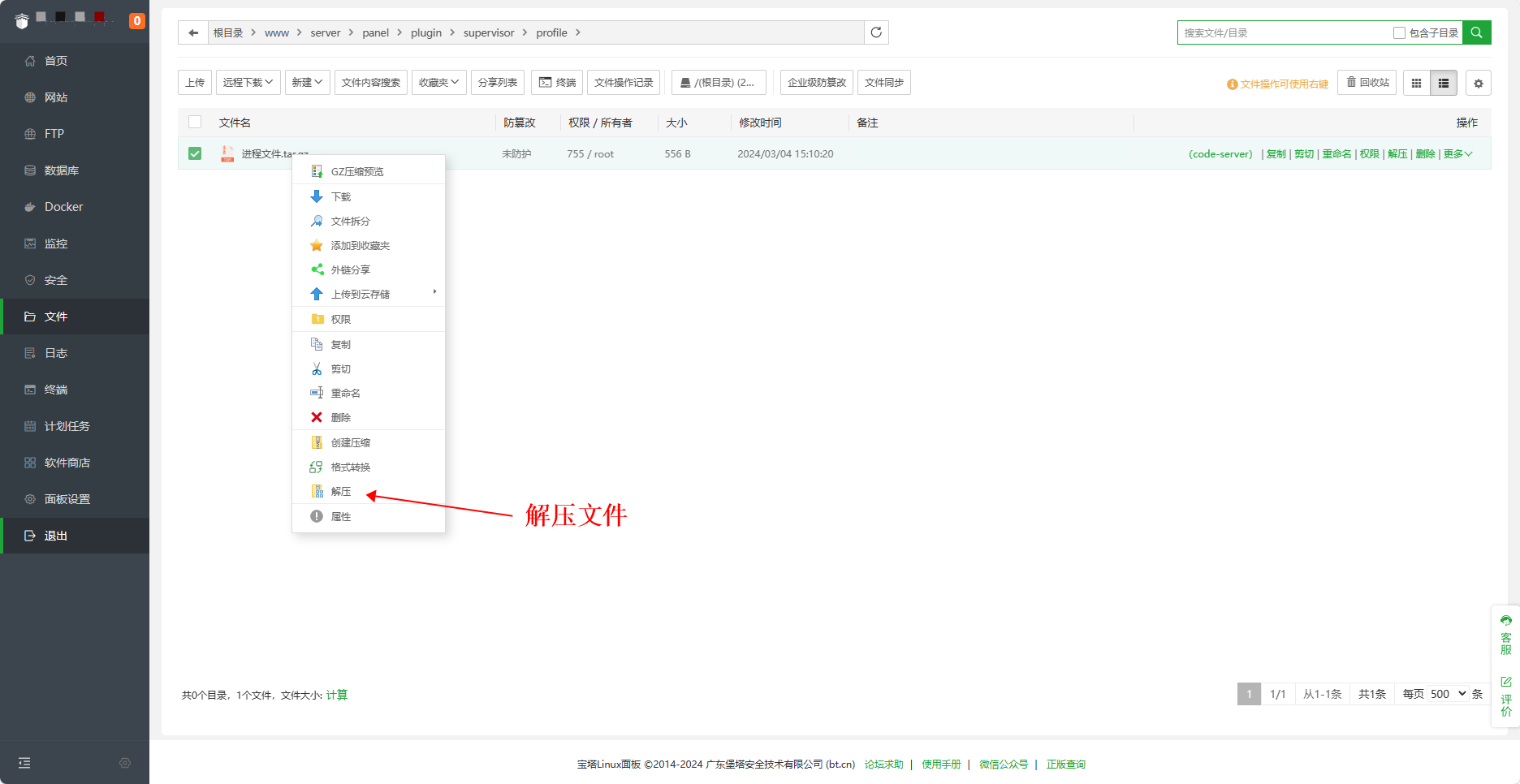Expand the 远程下载 dropdown
1520x784 pixels.
pos(248,83)
